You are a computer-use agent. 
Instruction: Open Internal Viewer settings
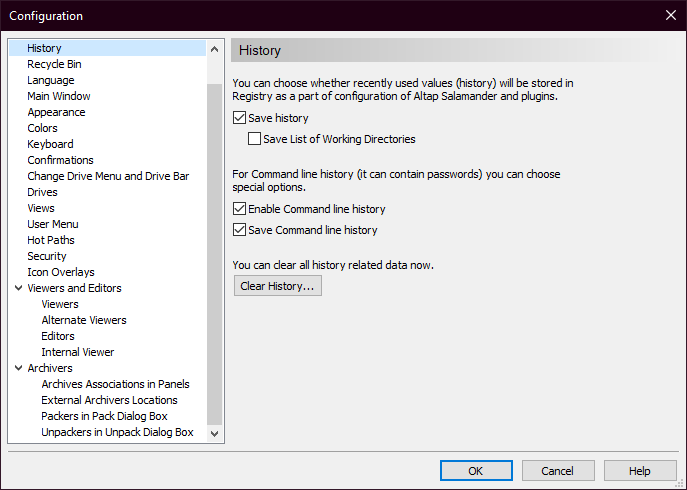77,352
